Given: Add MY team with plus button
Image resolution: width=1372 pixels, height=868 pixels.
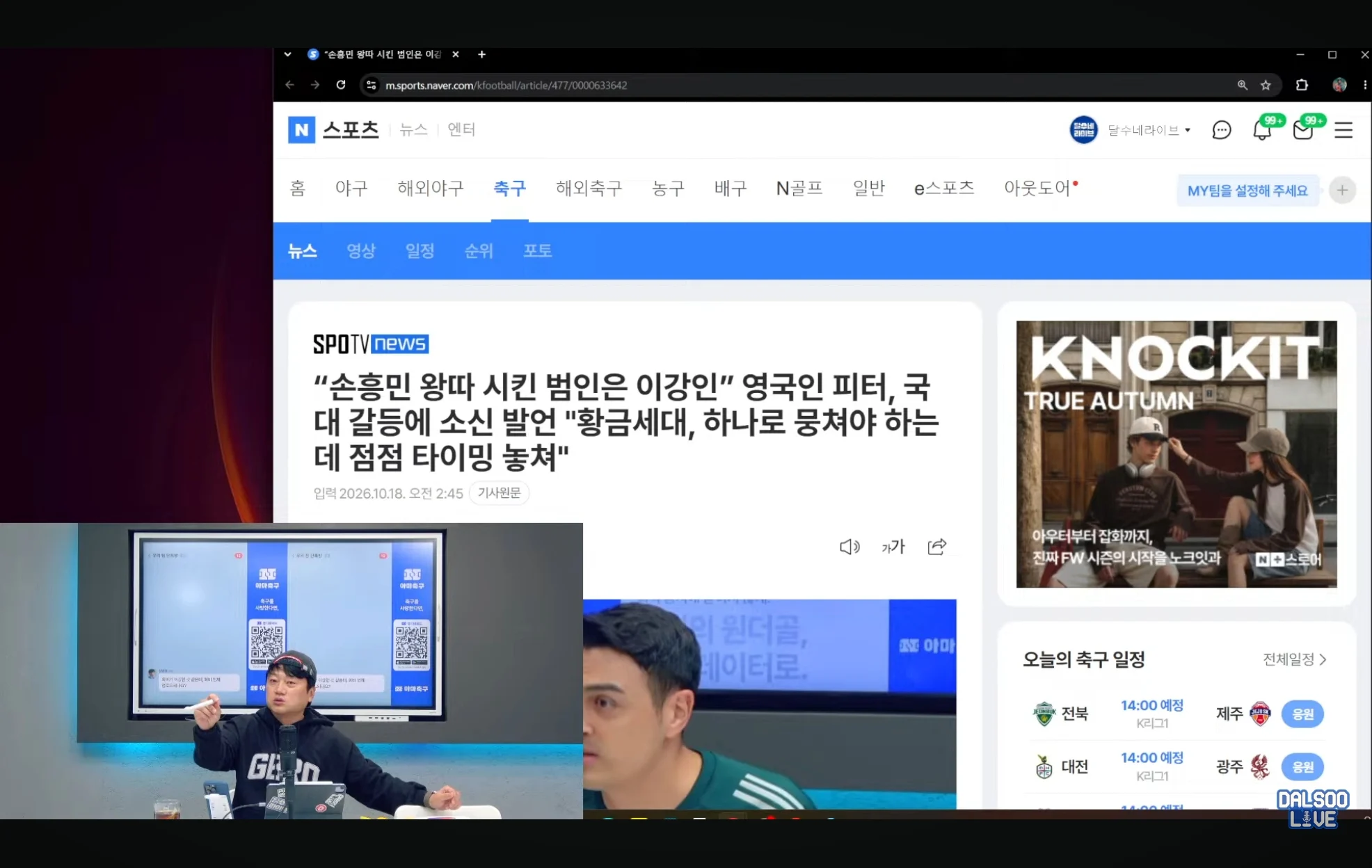Looking at the screenshot, I should [1342, 190].
